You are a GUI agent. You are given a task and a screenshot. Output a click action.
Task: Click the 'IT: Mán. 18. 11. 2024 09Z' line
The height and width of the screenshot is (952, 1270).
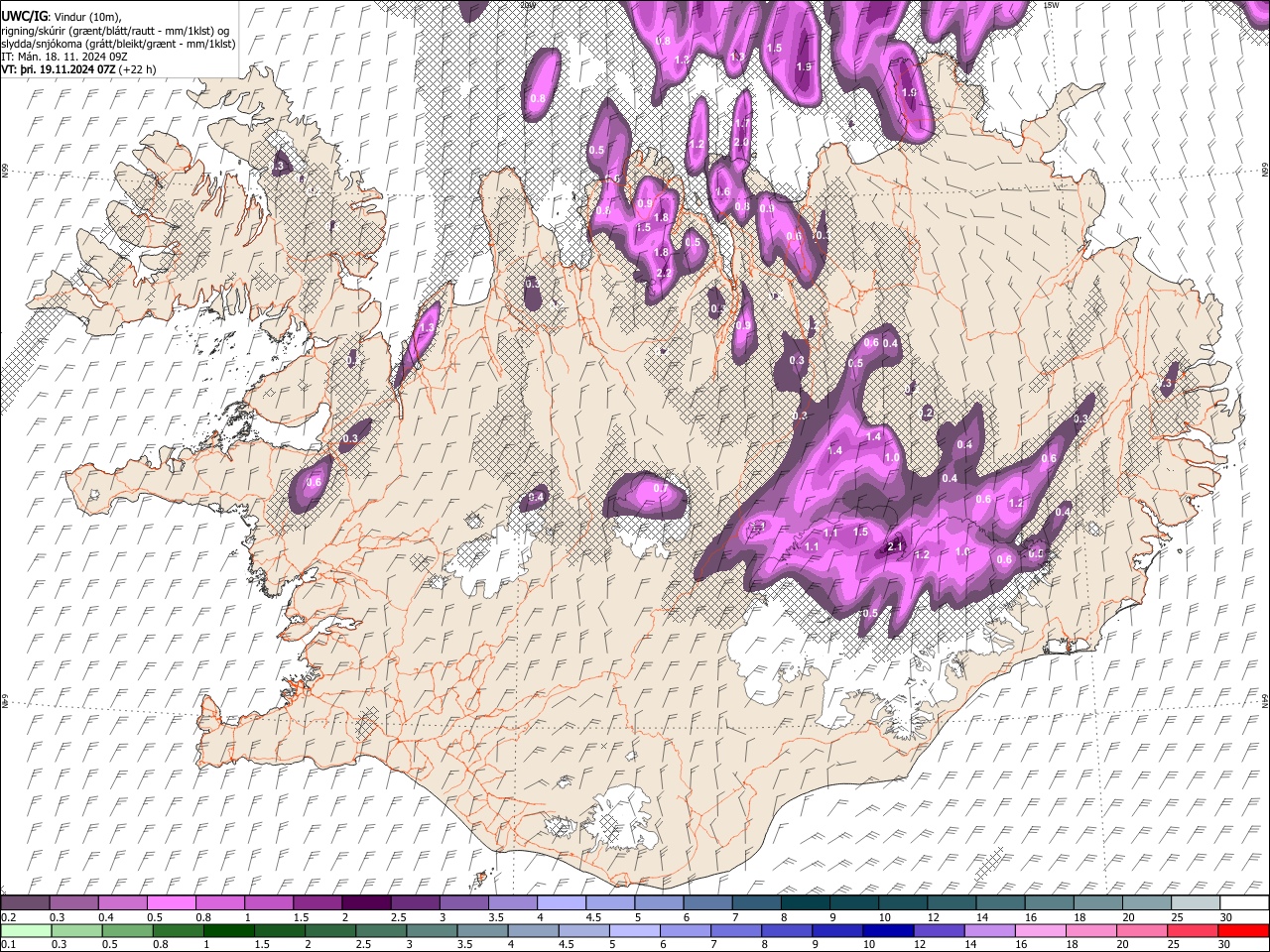63,57
